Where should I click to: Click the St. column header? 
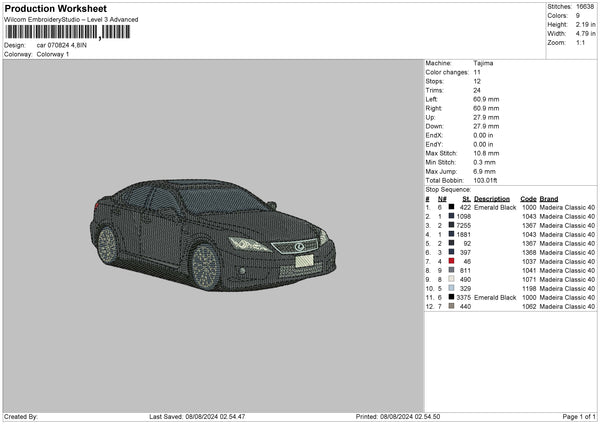click(x=466, y=198)
